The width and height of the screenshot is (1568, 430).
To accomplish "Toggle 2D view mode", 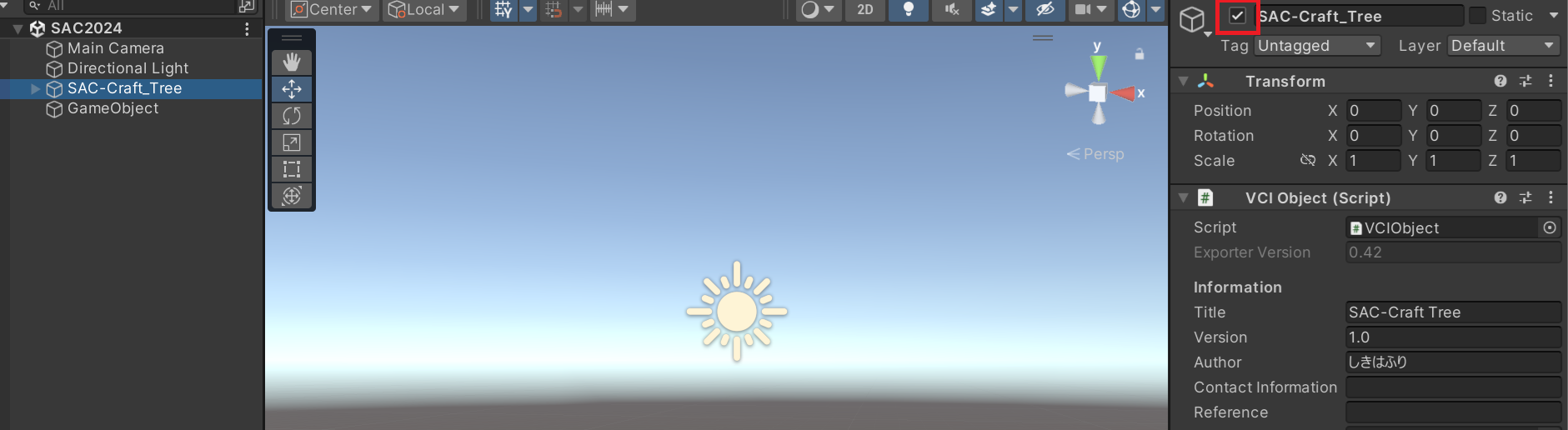I will [x=865, y=10].
